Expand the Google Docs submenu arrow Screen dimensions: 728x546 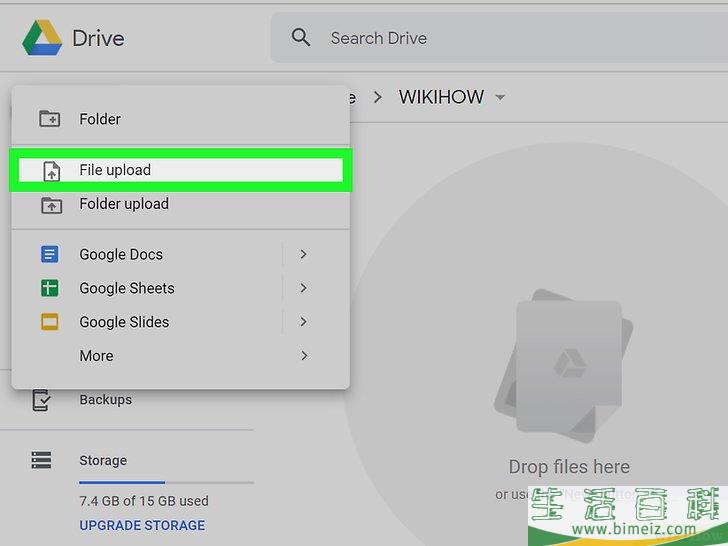pyautogui.click(x=304, y=254)
